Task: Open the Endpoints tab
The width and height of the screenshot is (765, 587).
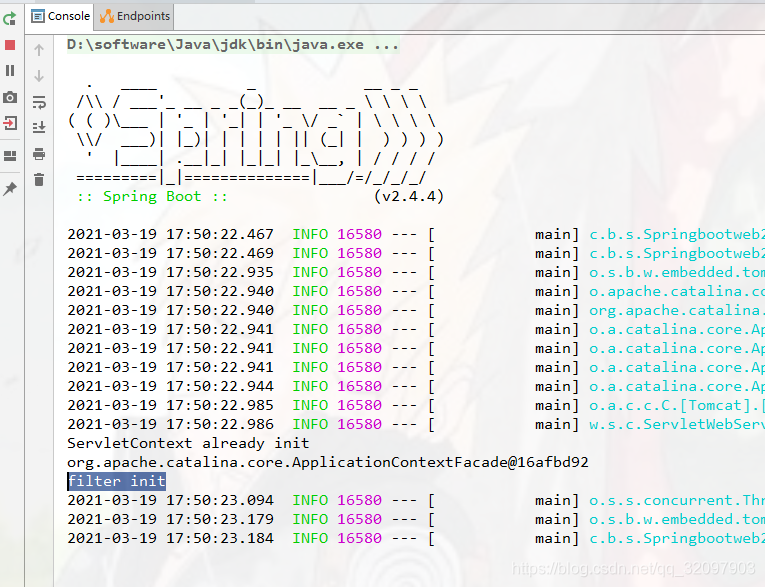Action: pos(135,16)
